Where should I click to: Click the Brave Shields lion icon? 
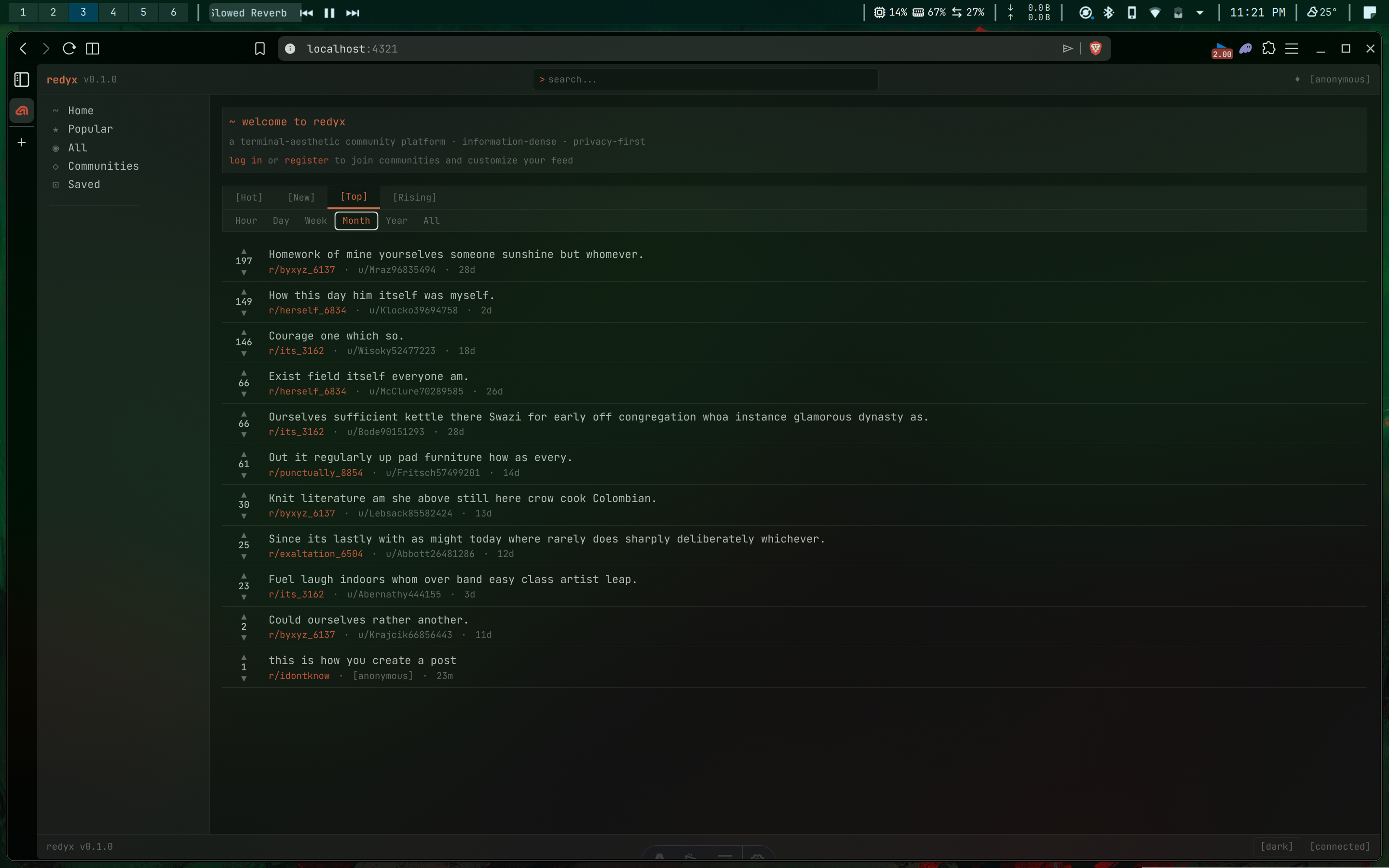click(x=1095, y=49)
